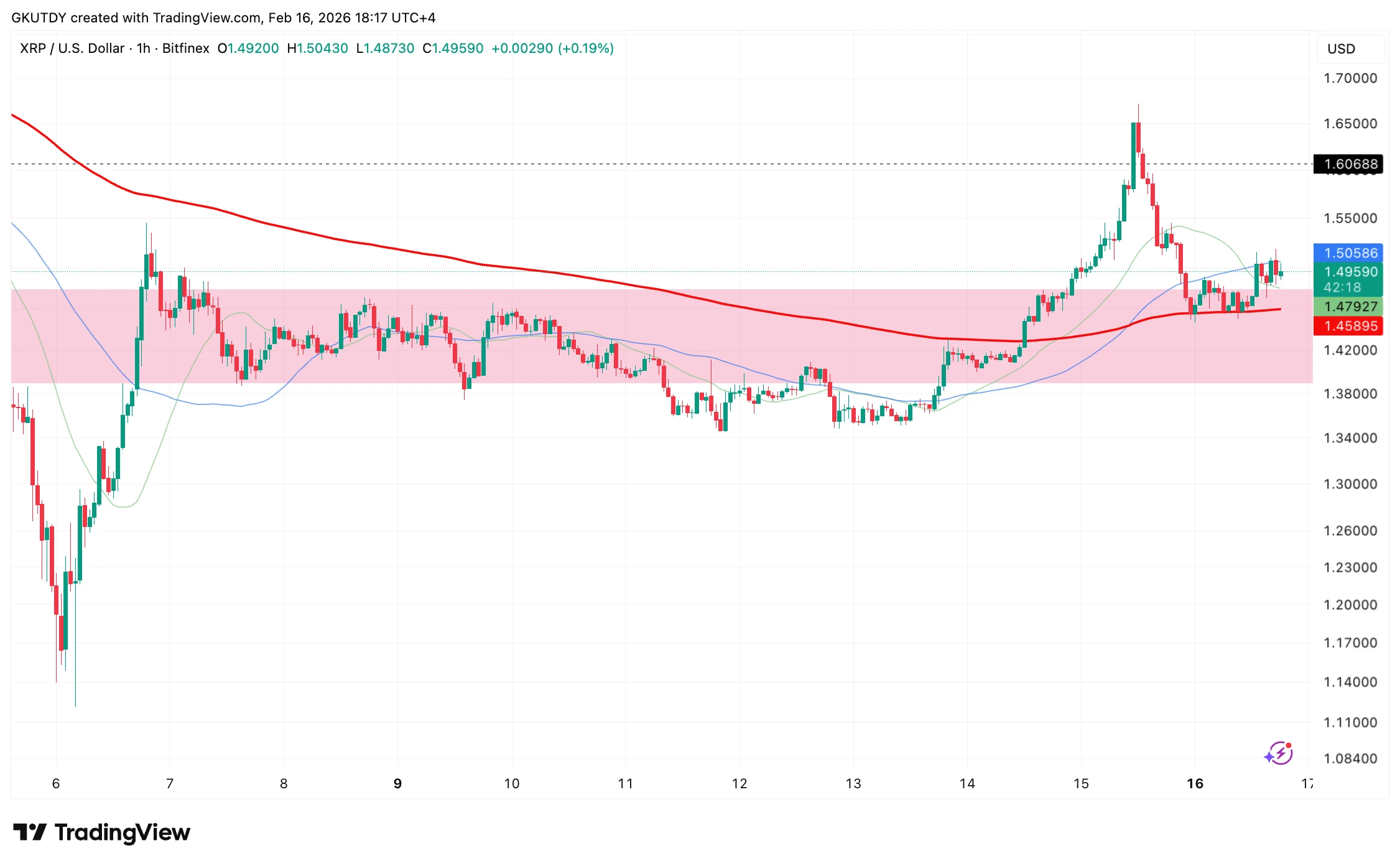1400x866 pixels.
Task: Click the countdown timer 42:18 label
Action: pos(1342,287)
